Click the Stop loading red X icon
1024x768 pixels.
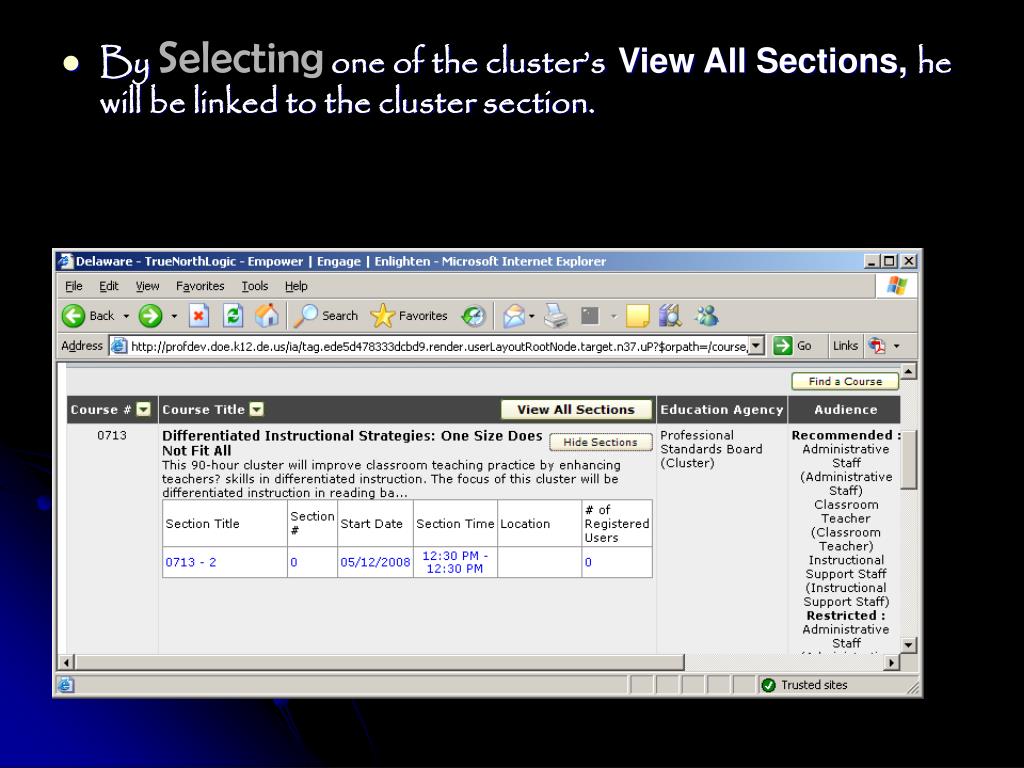pos(199,316)
